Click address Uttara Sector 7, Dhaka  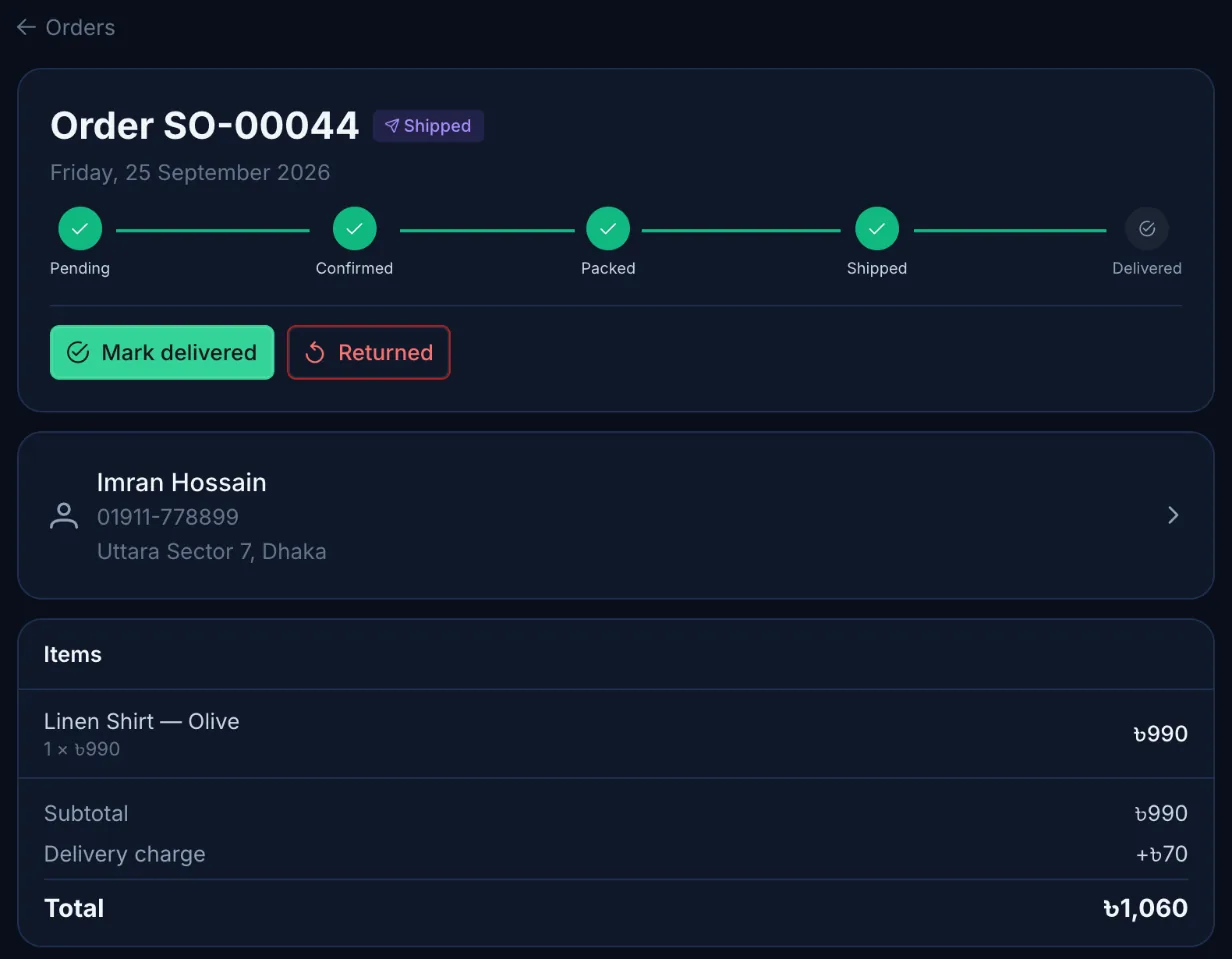(212, 551)
